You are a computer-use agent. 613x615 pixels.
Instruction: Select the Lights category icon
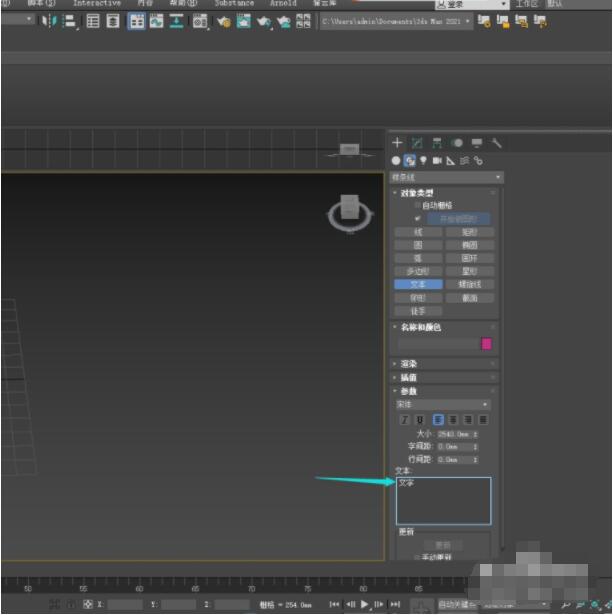(x=423, y=160)
